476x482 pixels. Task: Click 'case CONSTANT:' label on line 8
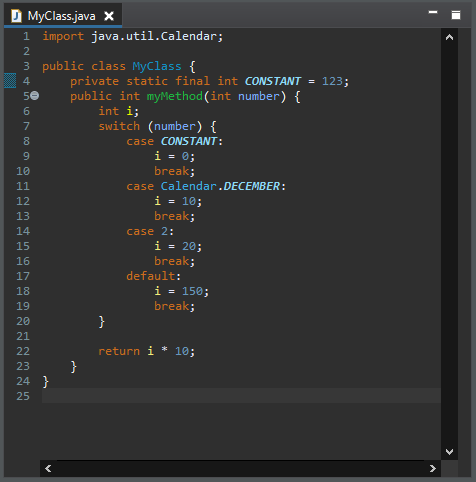(174, 141)
